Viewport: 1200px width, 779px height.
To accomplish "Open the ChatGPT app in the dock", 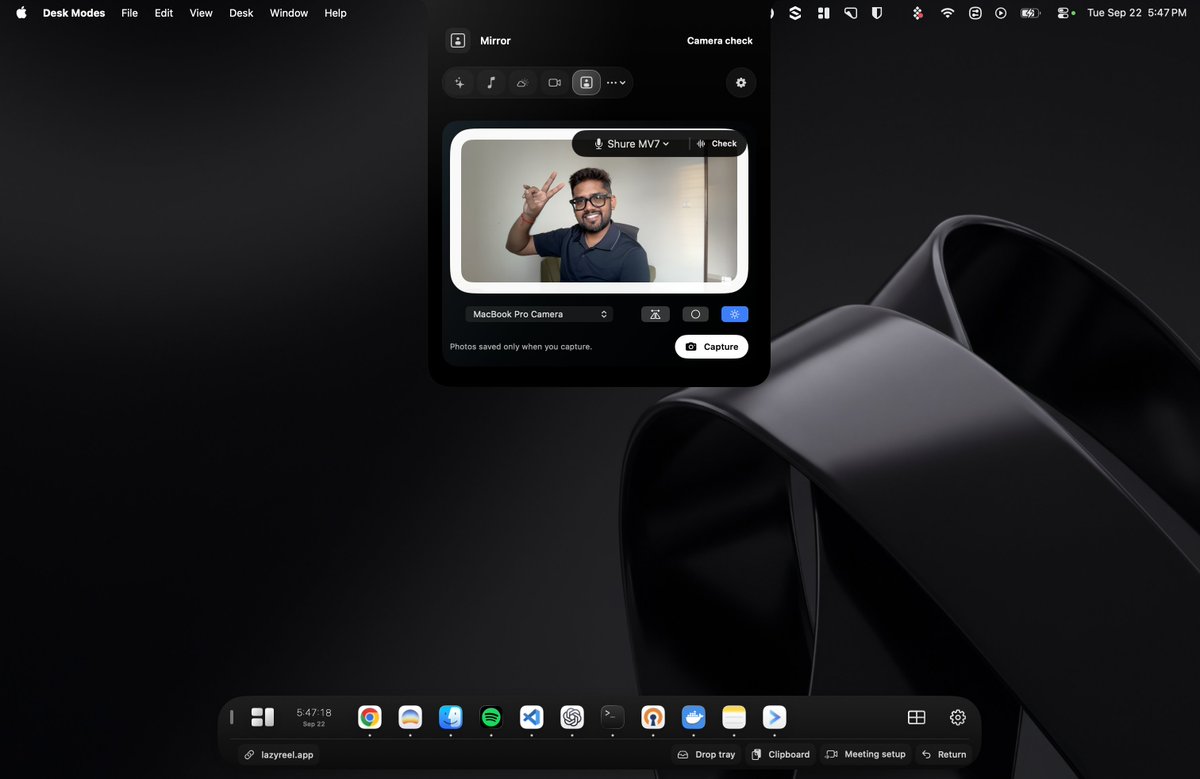I will 572,717.
